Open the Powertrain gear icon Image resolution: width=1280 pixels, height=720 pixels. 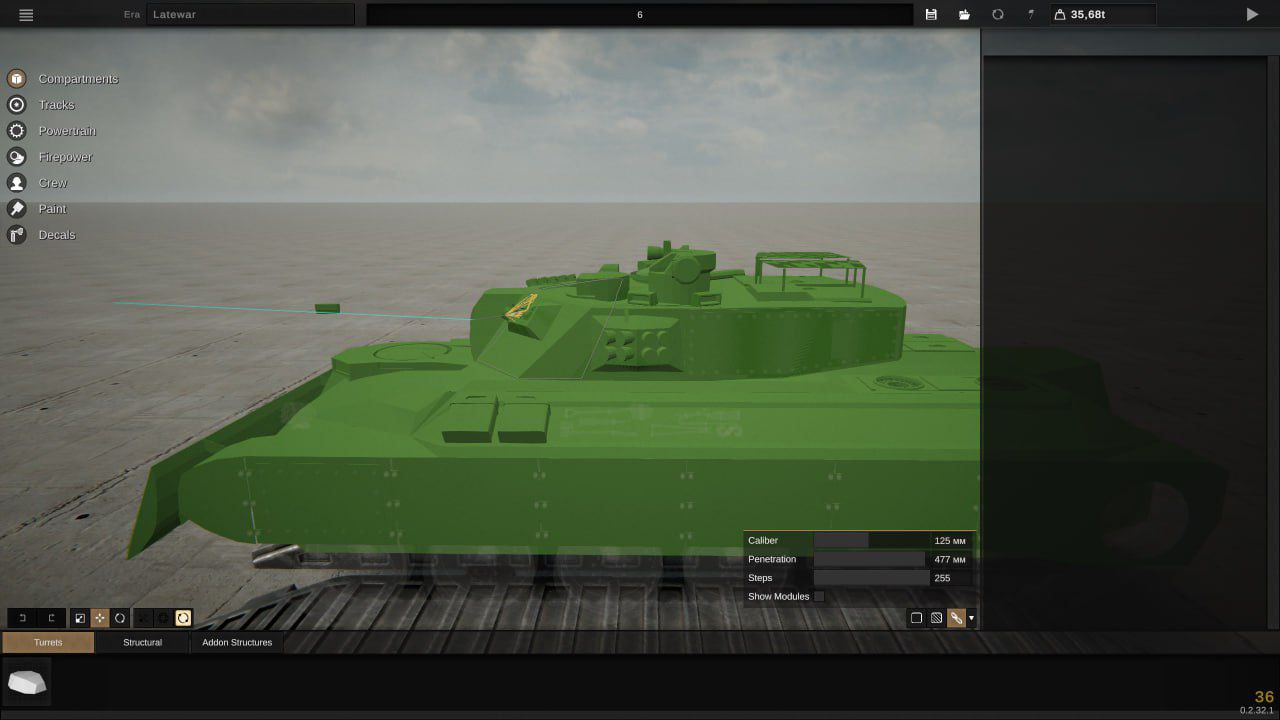tap(17, 131)
